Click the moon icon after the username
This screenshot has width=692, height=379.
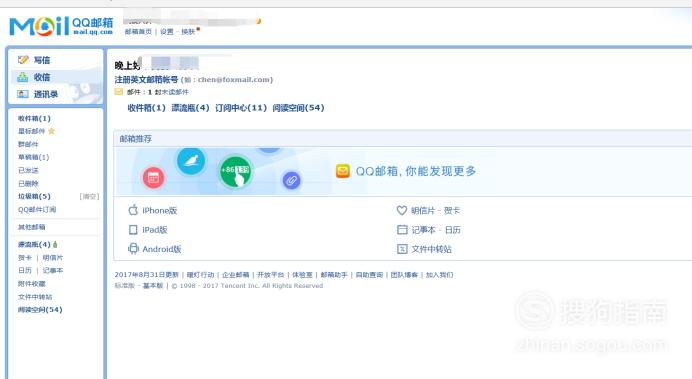coord(258,21)
